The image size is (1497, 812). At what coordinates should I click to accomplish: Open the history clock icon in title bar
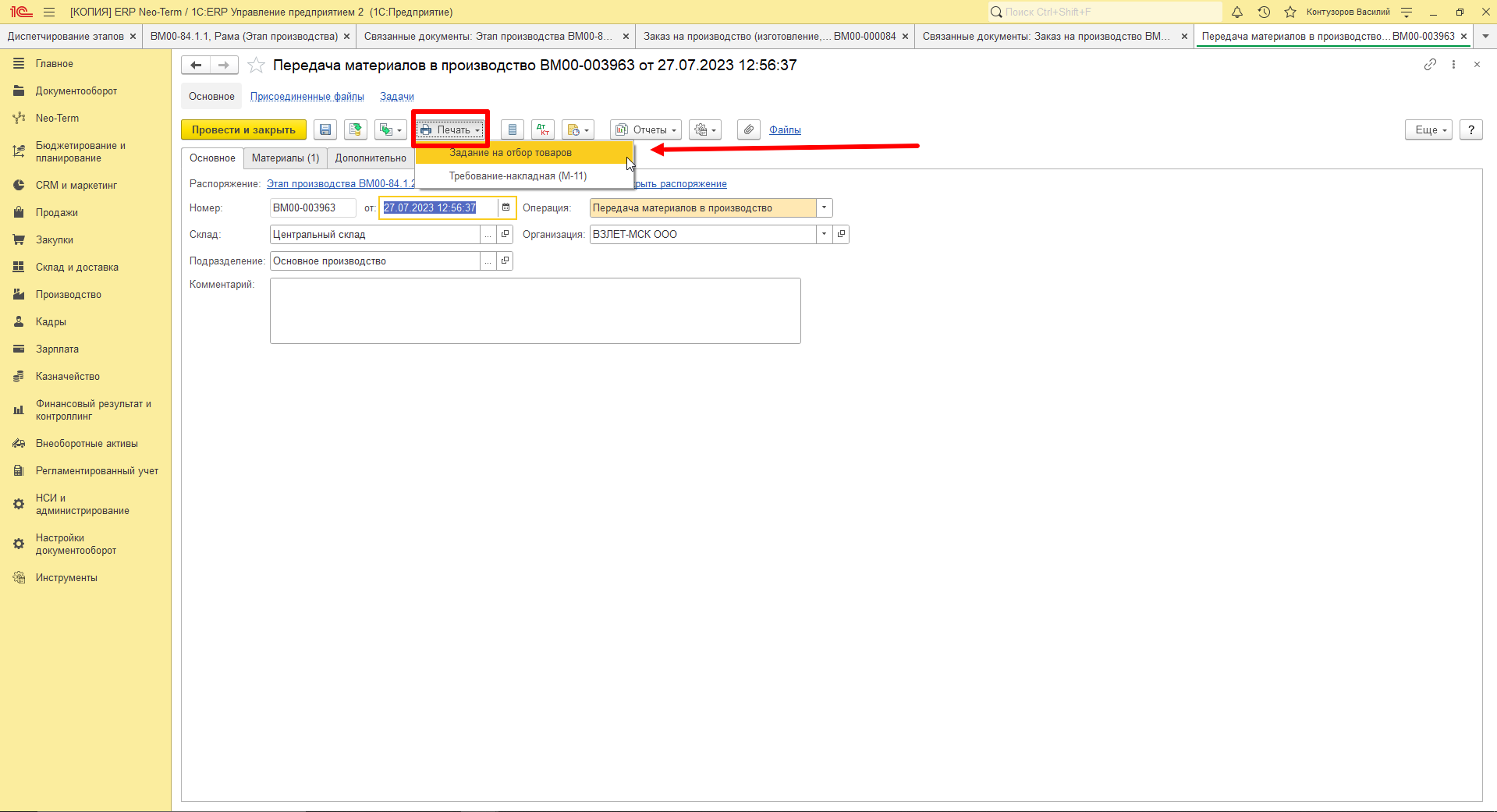(1264, 12)
